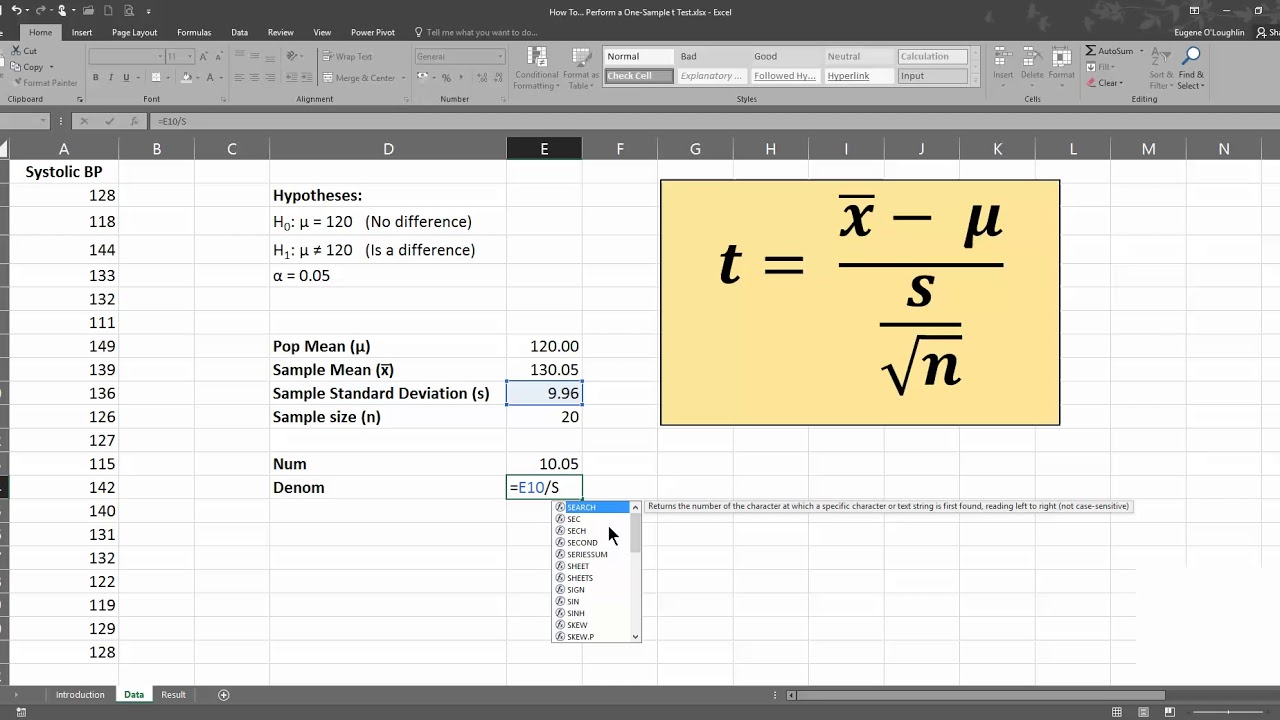Click the Cancel X in formula bar

(x=84, y=121)
